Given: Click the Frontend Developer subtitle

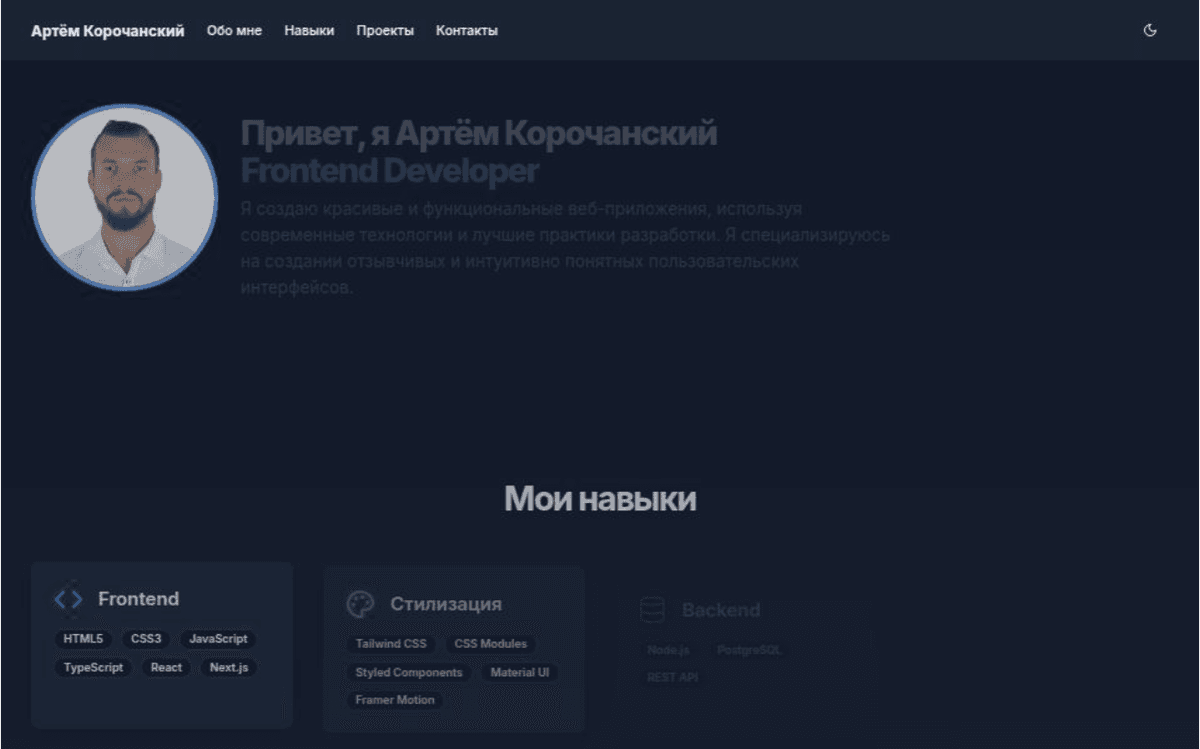Looking at the screenshot, I should click(390, 171).
